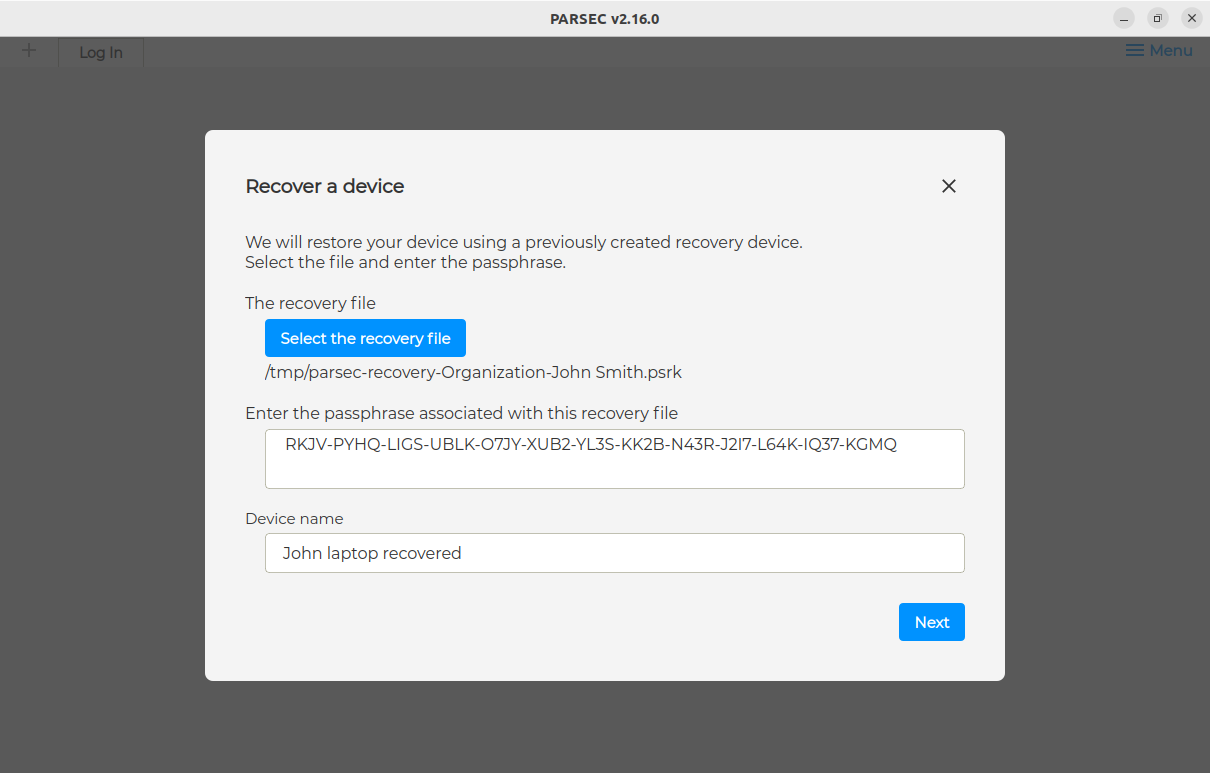Close the Recover a device dialog
Viewport: 1210px width, 773px height.
[949, 186]
